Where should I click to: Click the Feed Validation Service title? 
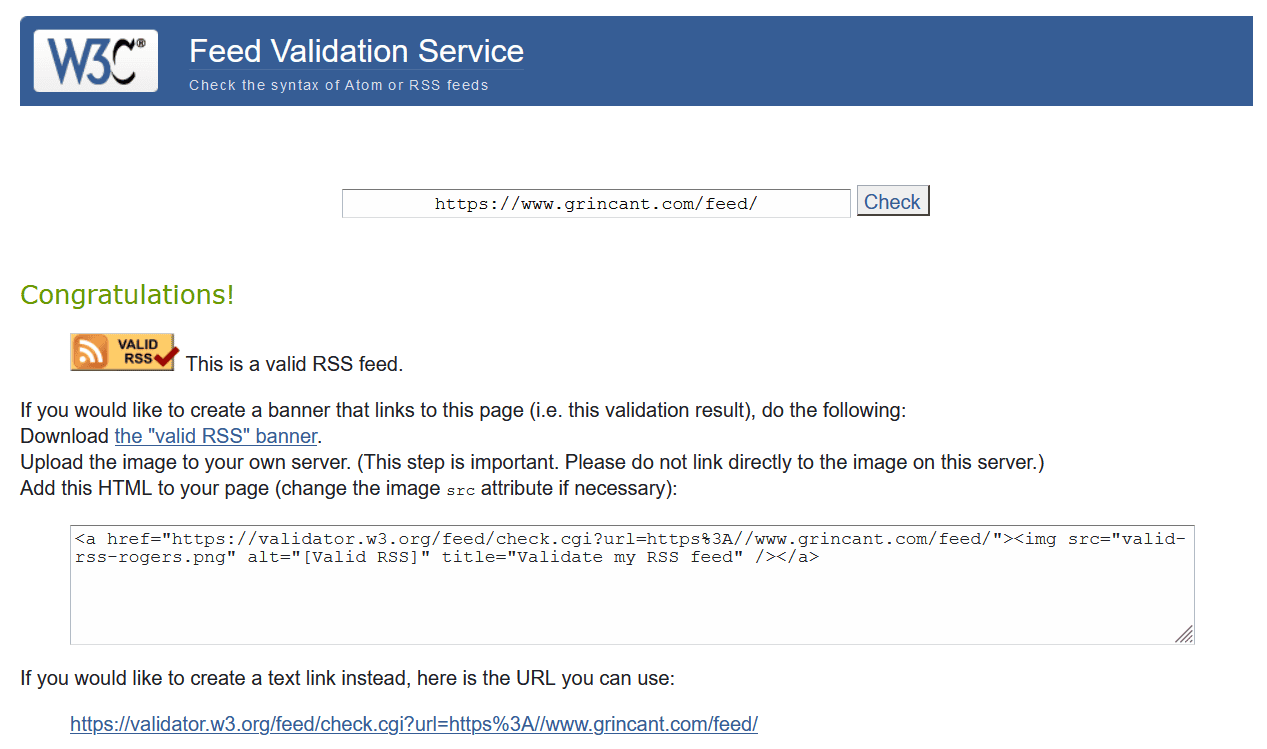[356, 51]
